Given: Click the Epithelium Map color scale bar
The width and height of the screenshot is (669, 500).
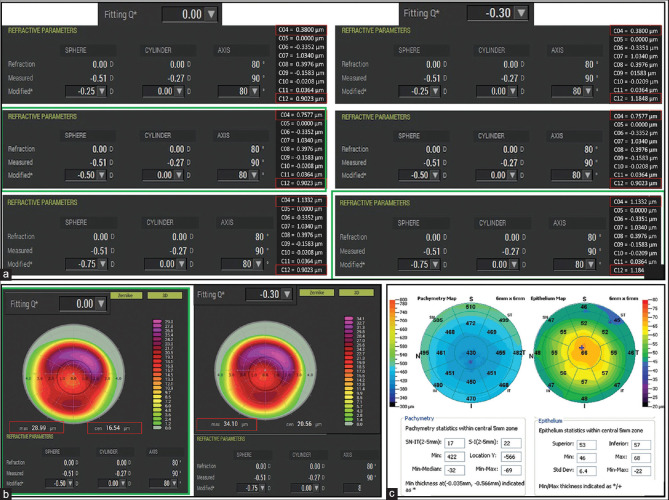Looking at the screenshot, I should point(646,353).
